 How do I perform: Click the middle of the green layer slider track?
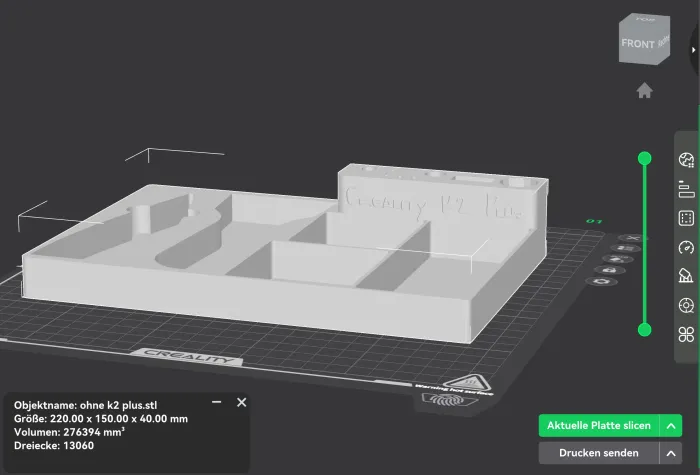pyautogui.click(x=644, y=244)
